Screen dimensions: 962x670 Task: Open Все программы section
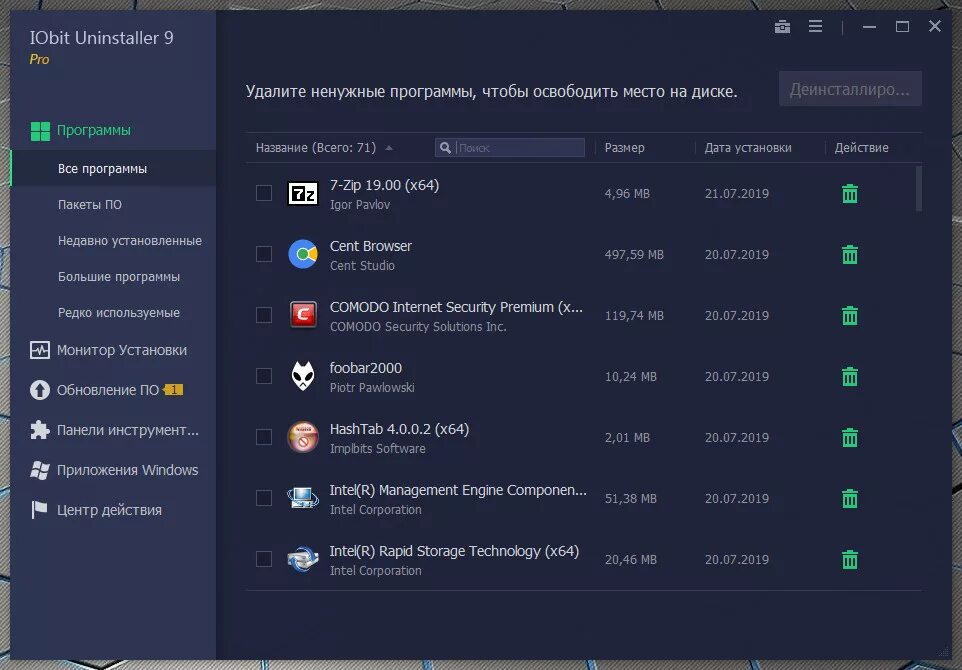point(114,169)
